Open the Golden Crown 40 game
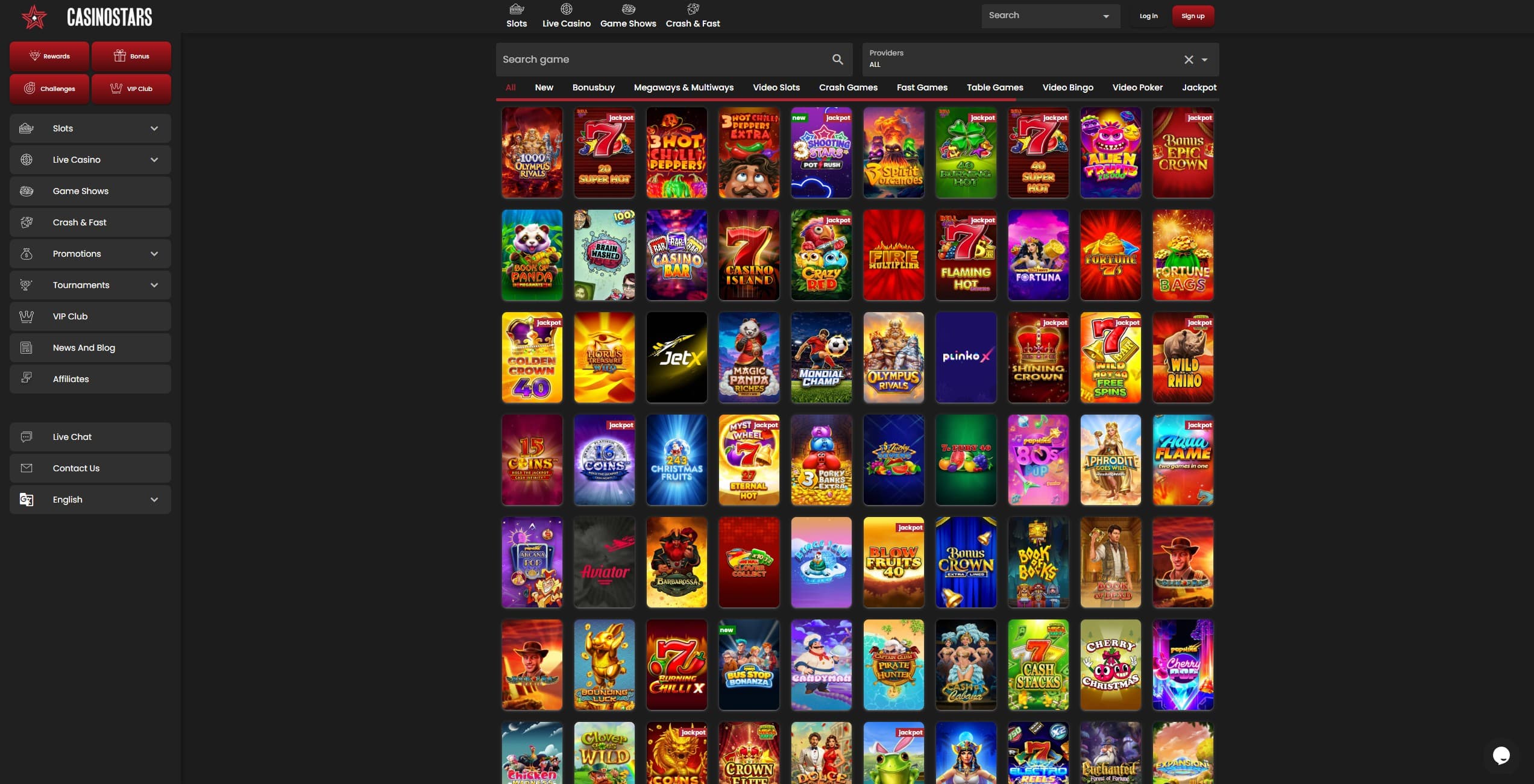Image resolution: width=1534 pixels, height=784 pixels. tap(532, 357)
